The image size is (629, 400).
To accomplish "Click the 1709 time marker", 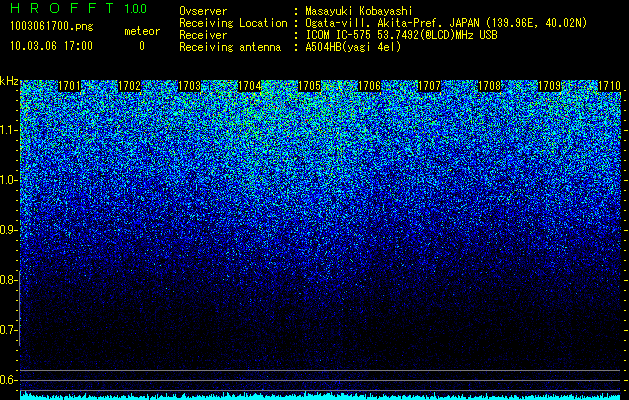I will point(549,86).
